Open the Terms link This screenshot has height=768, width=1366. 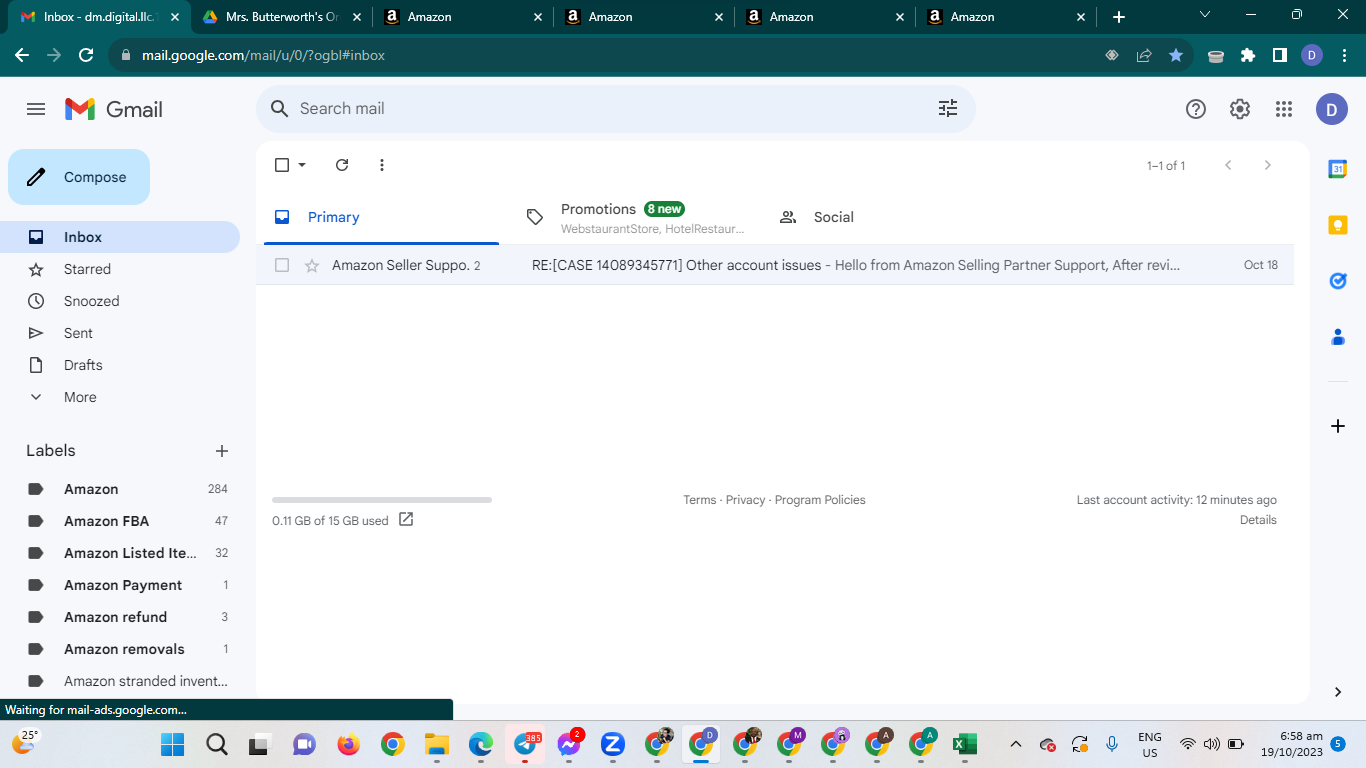click(699, 500)
